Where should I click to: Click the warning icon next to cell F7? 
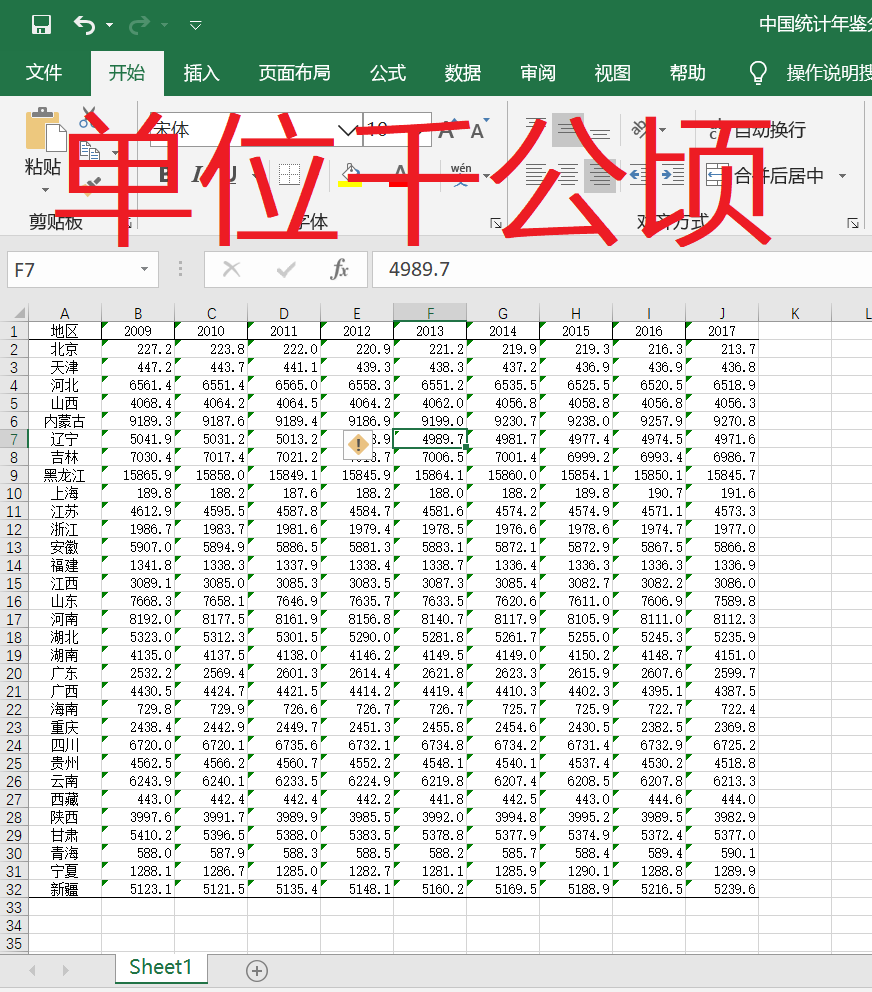(358, 443)
